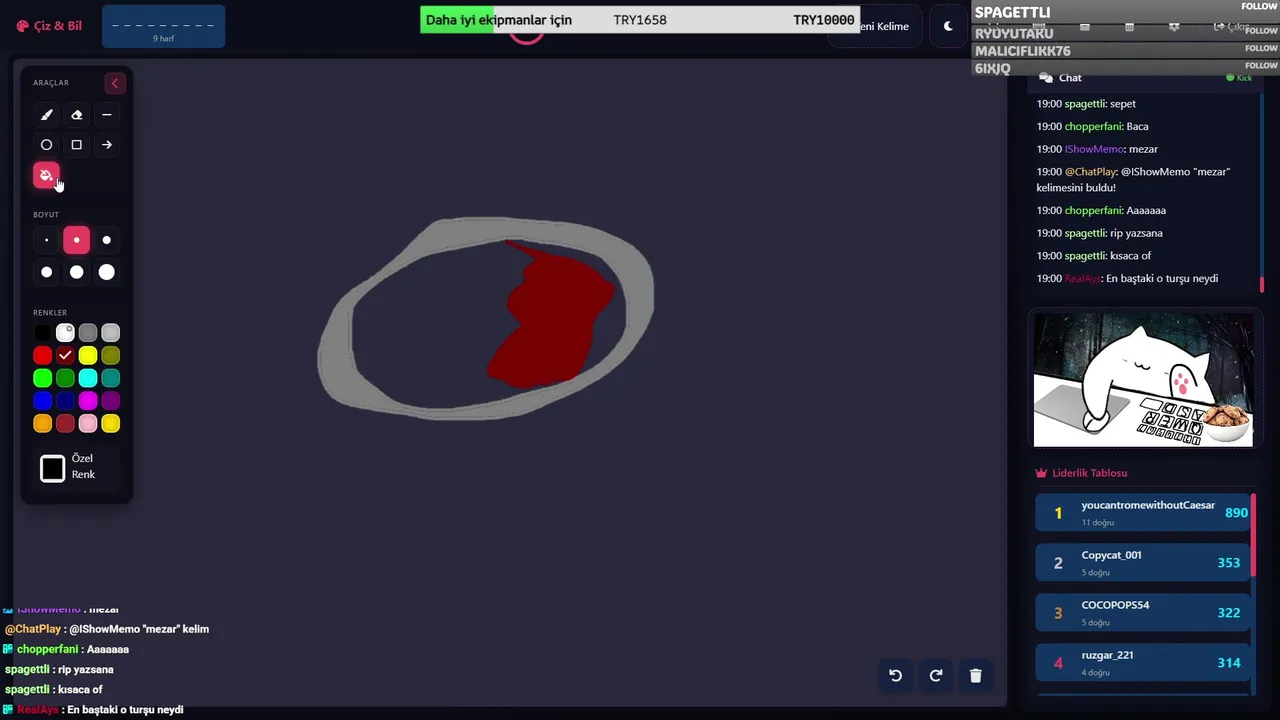Pick the orange color swatch
Image resolution: width=1280 pixels, height=720 pixels.
42,424
